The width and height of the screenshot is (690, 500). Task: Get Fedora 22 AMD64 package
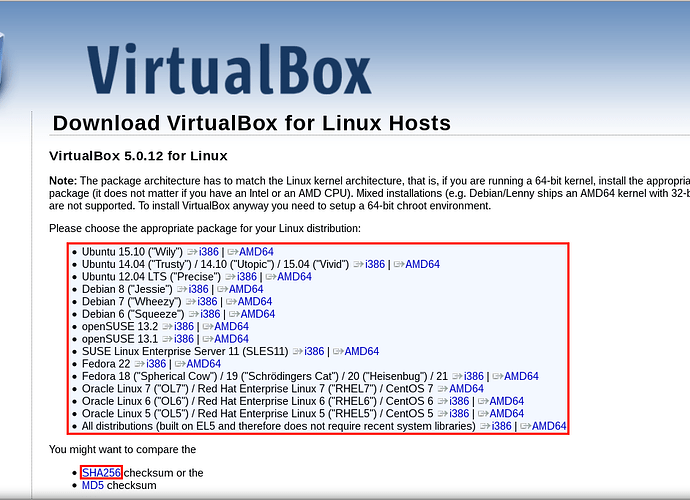[203, 364]
